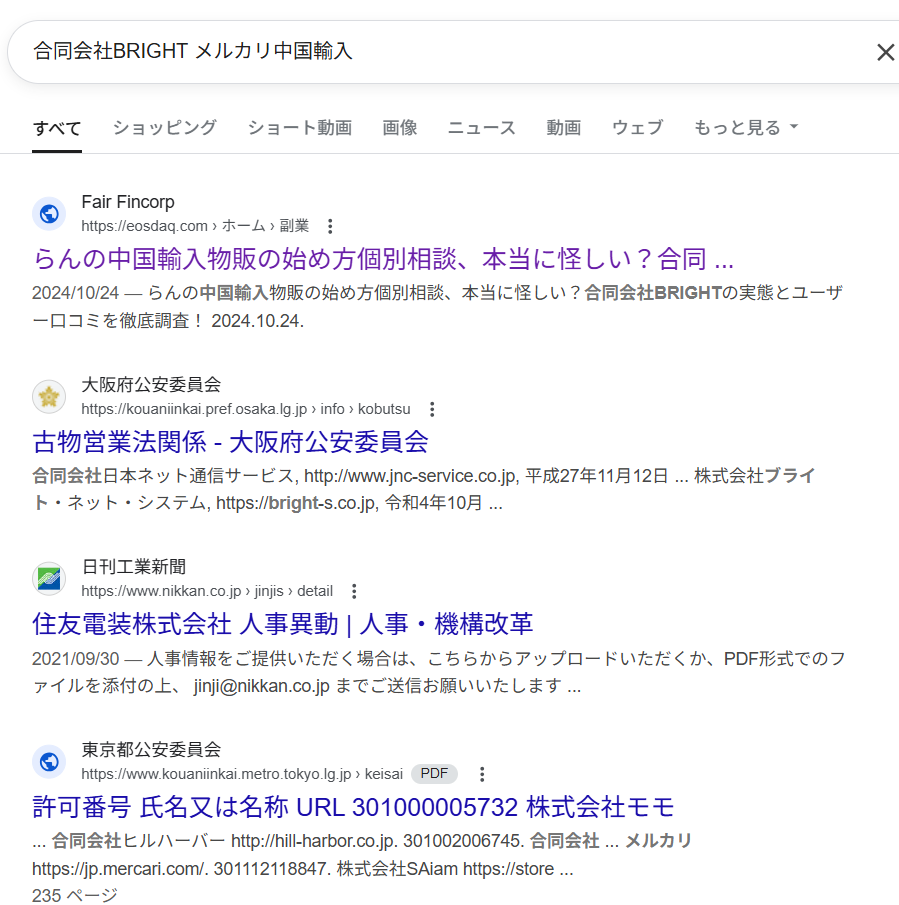Click 東京都公安委員会 site name text
The width and height of the screenshot is (899, 905).
pyautogui.click(x=151, y=750)
